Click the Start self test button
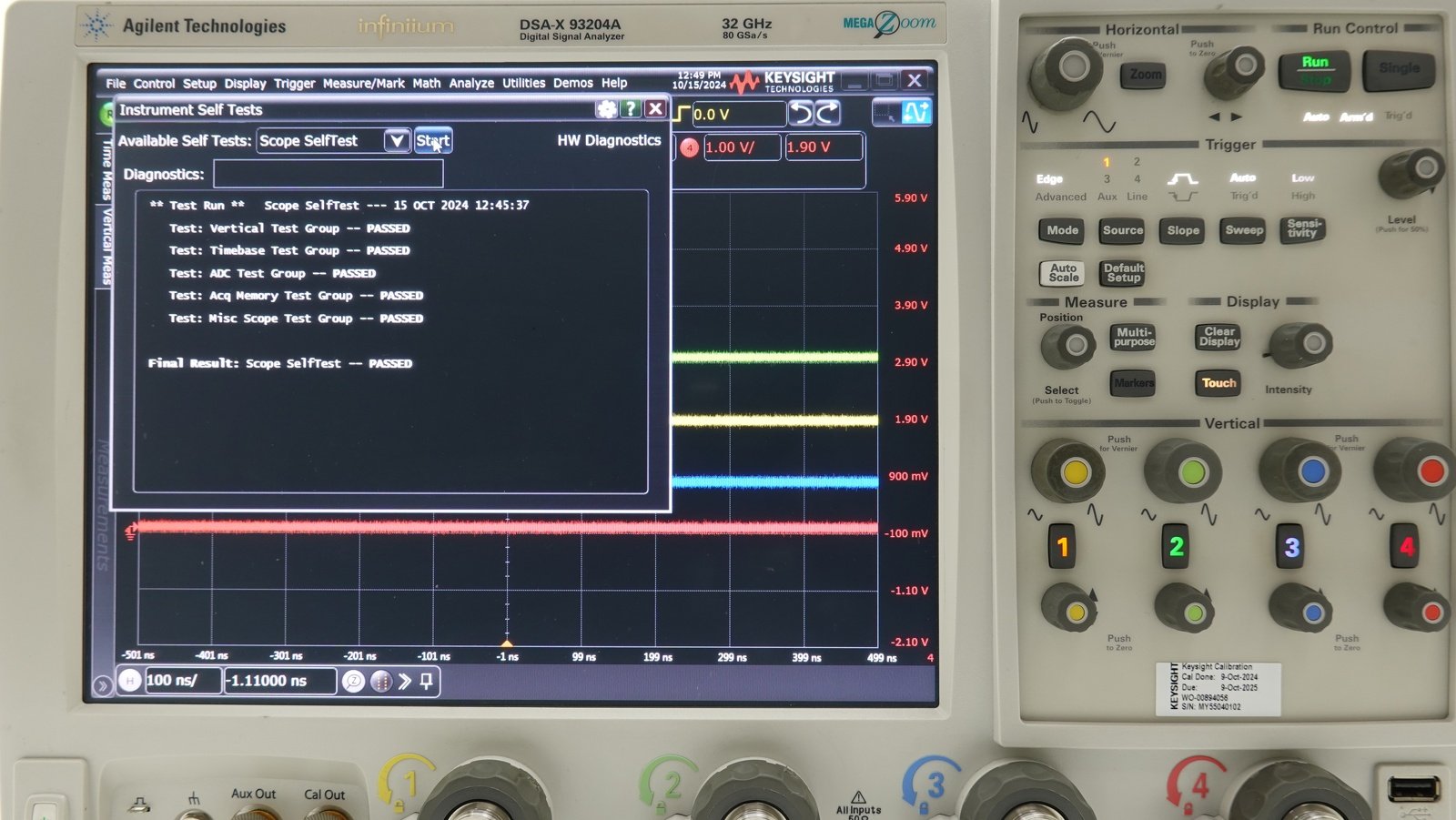The height and width of the screenshot is (820, 1456). [x=433, y=140]
